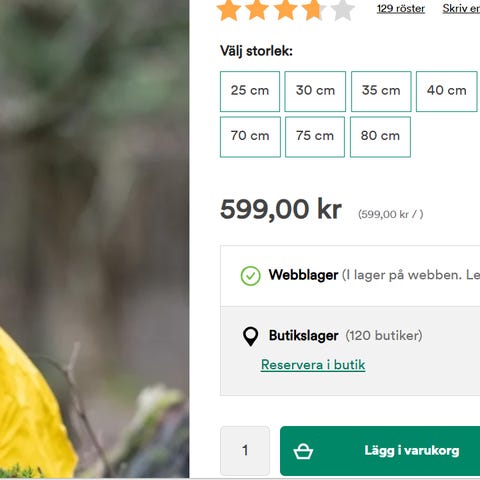Click the first orange rating star
480x480 pixels.
point(229,10)
